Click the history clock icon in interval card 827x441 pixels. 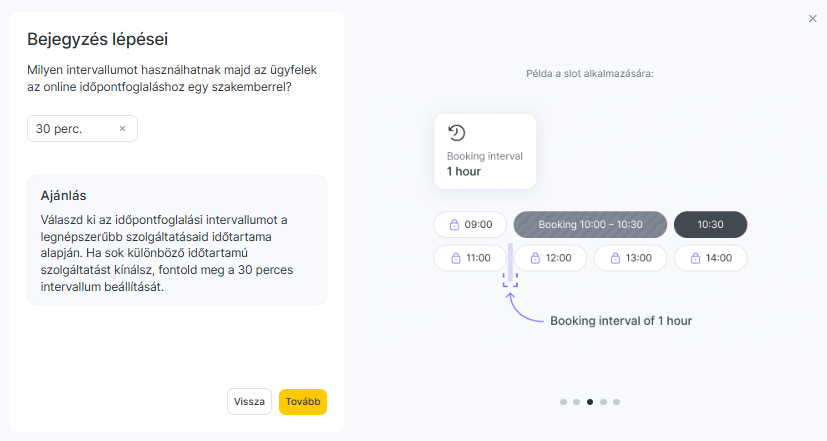tap(456, 134)
